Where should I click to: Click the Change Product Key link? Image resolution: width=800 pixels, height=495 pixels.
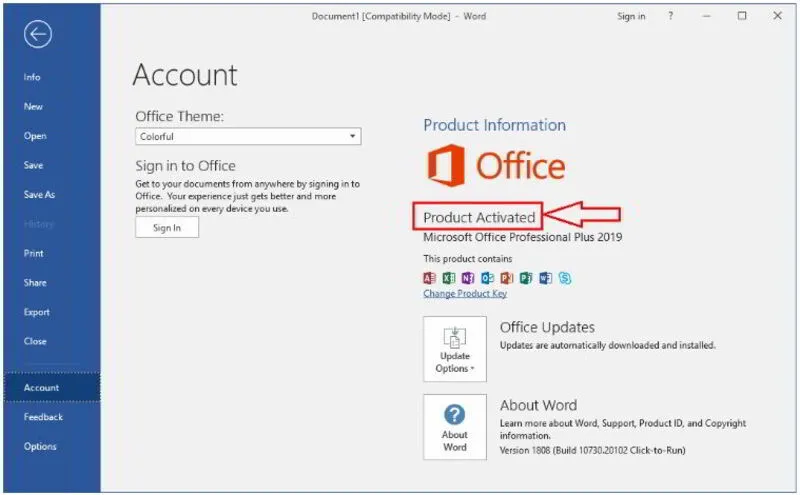[x=465, y=293]
